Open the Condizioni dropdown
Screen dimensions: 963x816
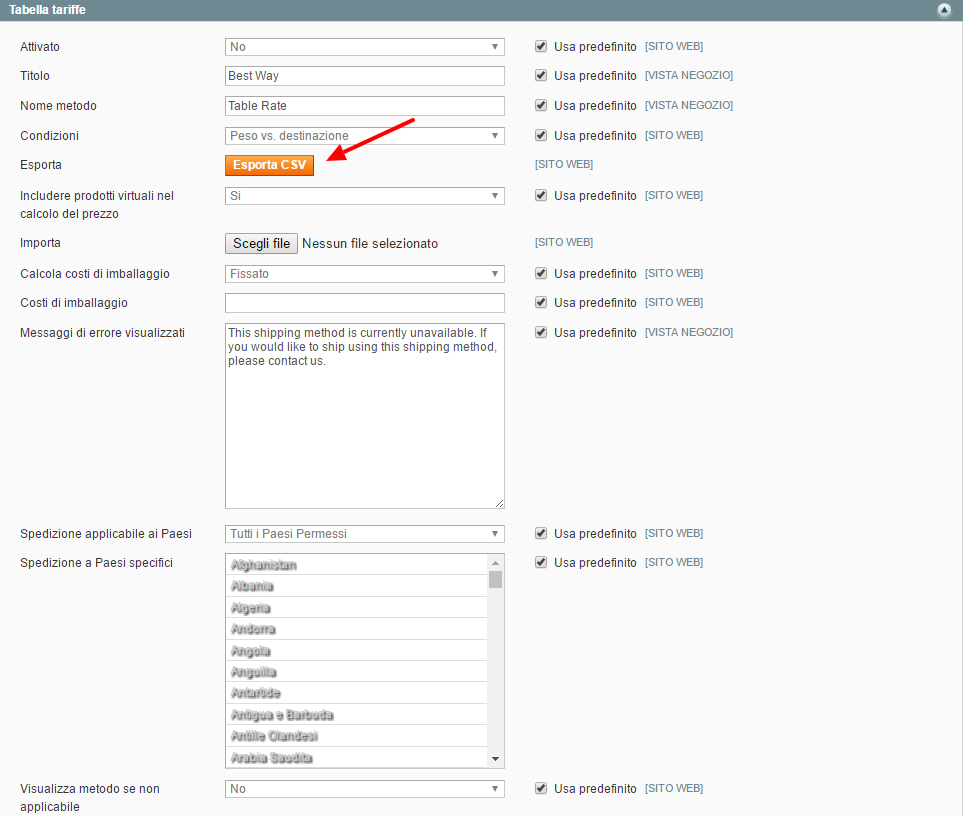[x=364, y=136]
